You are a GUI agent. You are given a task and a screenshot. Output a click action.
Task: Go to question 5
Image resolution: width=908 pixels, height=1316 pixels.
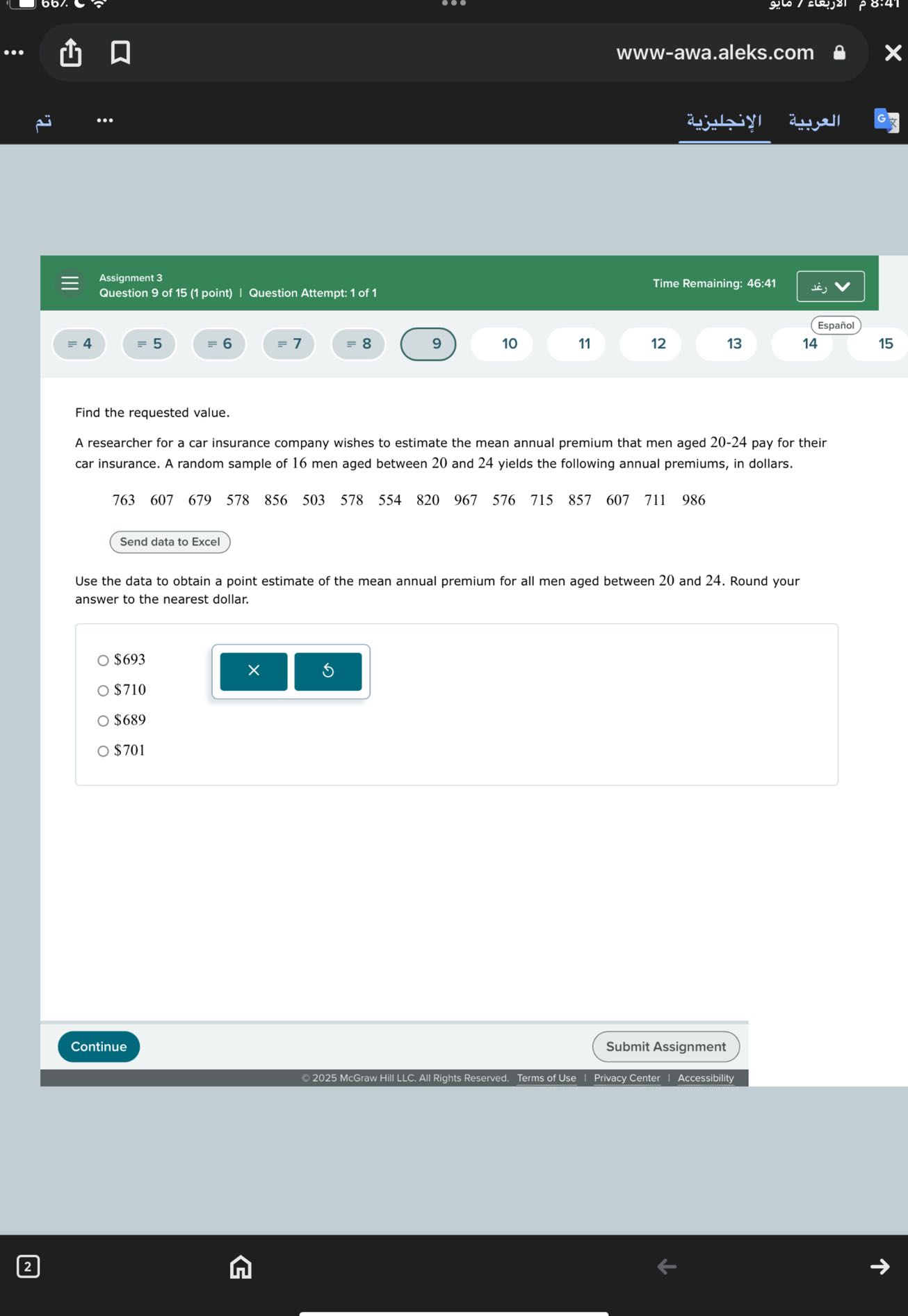(x=149, y=344)
